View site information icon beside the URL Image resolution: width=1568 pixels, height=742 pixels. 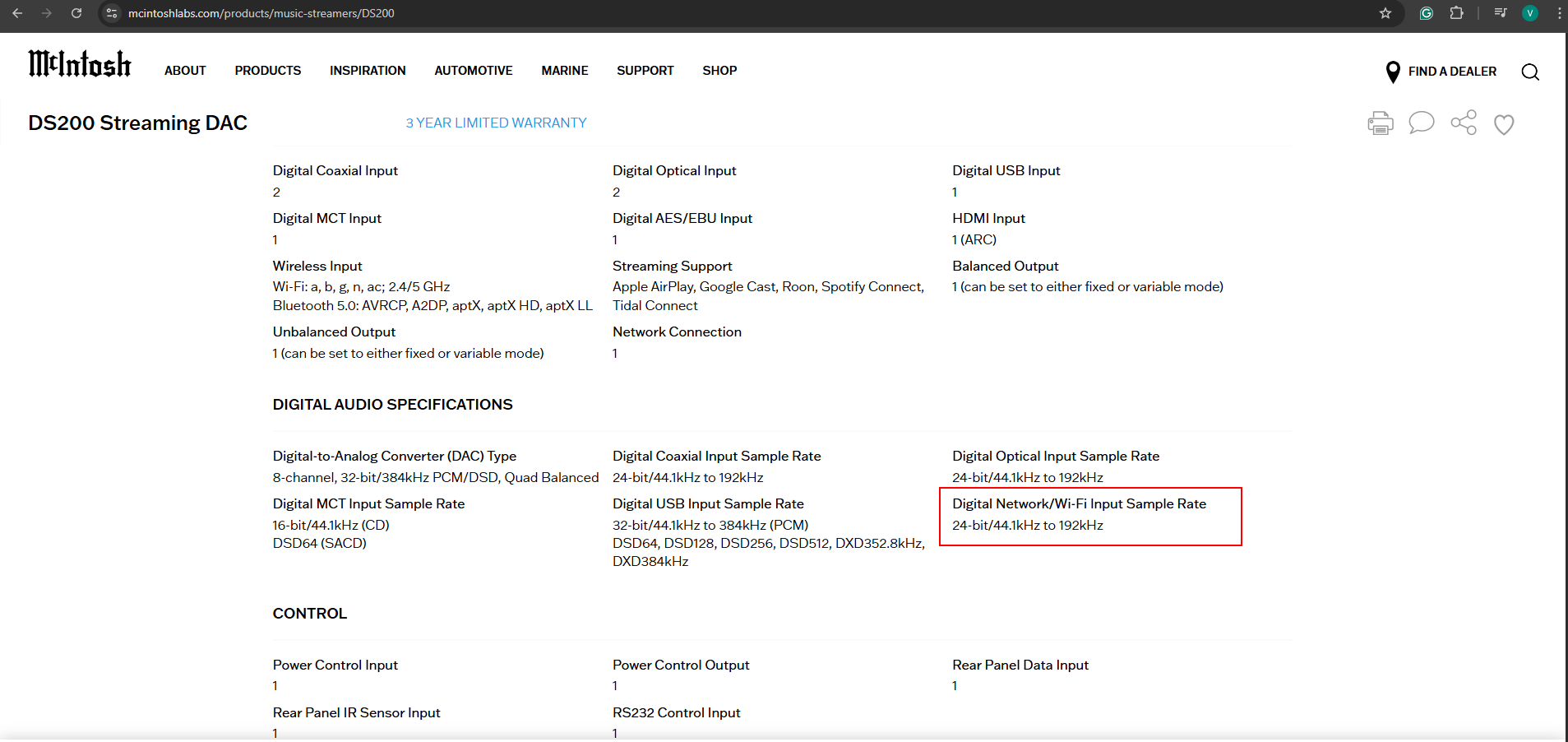pyautogui.click(x=113, y=13)
